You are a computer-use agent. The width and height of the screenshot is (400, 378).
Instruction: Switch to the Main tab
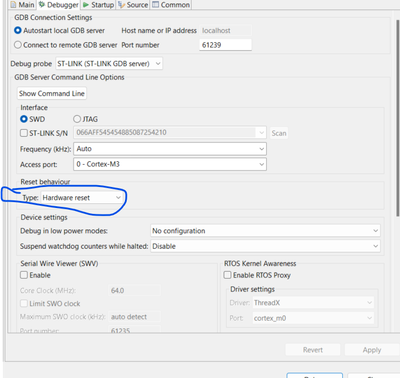pyautogui.click(x=22, y=5)
